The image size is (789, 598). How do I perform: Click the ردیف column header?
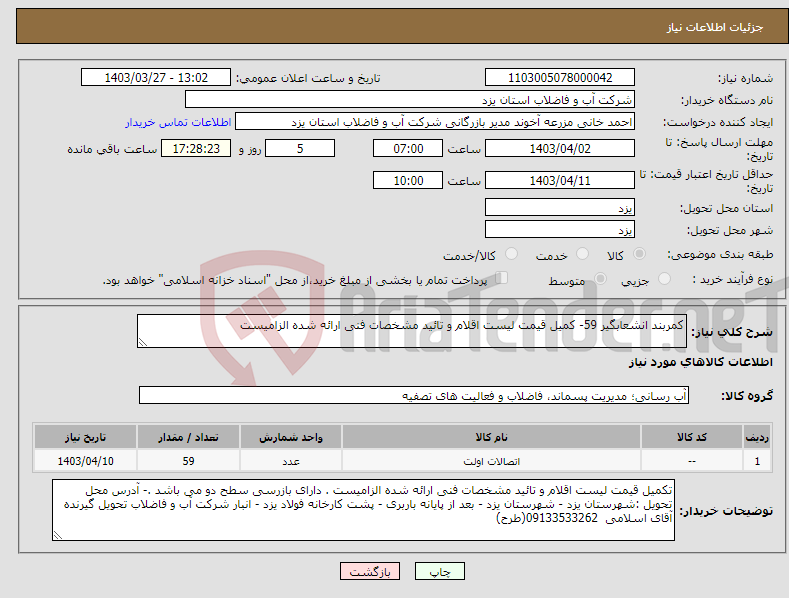tap(757, 437)
